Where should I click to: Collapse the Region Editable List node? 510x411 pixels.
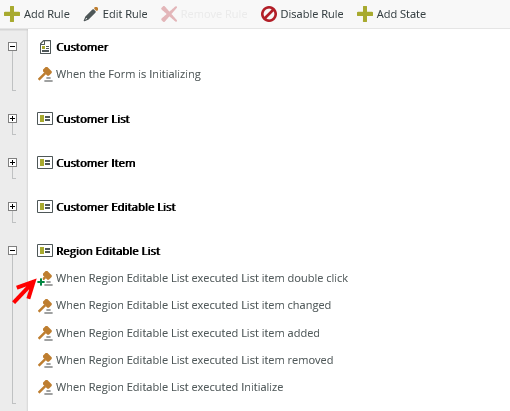(13, 250)
